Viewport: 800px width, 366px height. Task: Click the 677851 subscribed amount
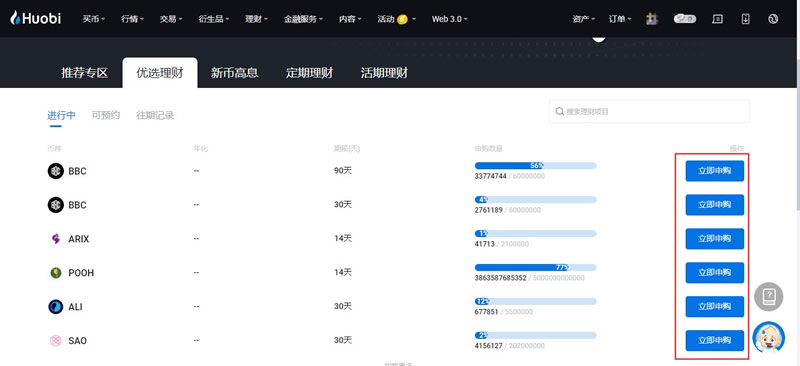coord(486,312)
